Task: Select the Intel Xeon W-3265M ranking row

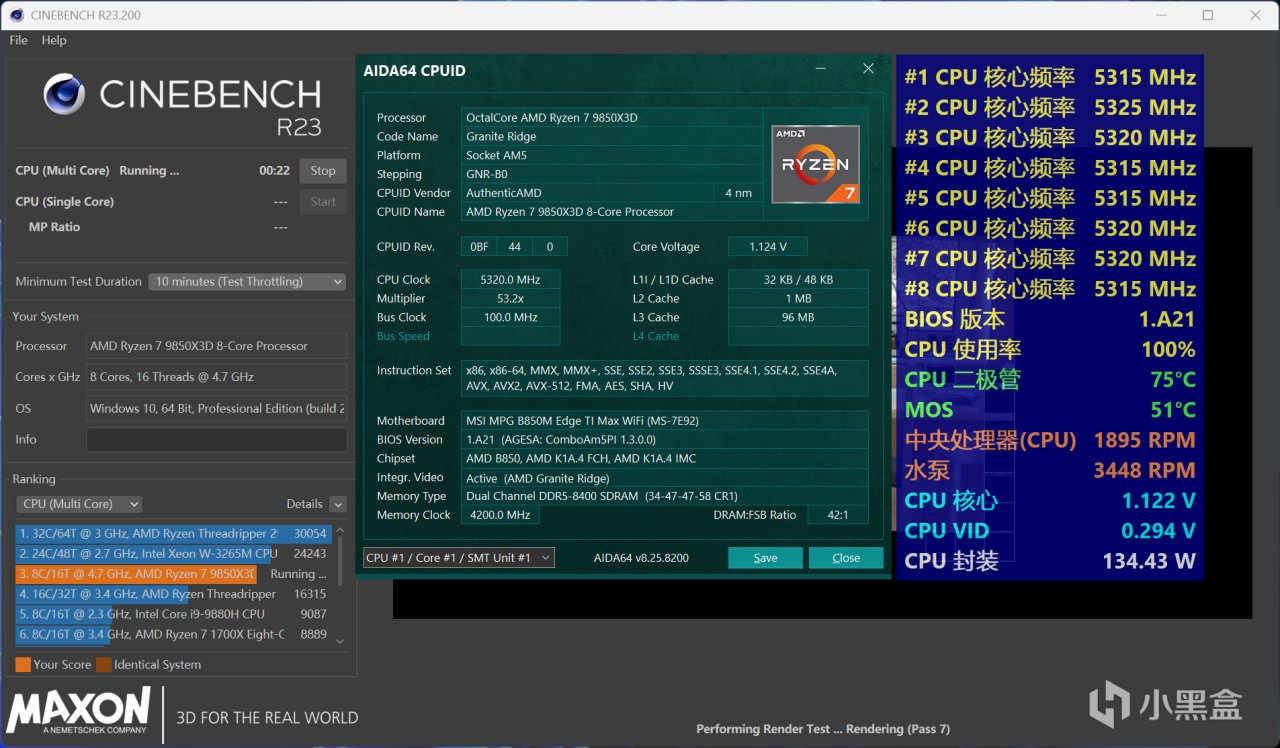Action: (172, 554)
